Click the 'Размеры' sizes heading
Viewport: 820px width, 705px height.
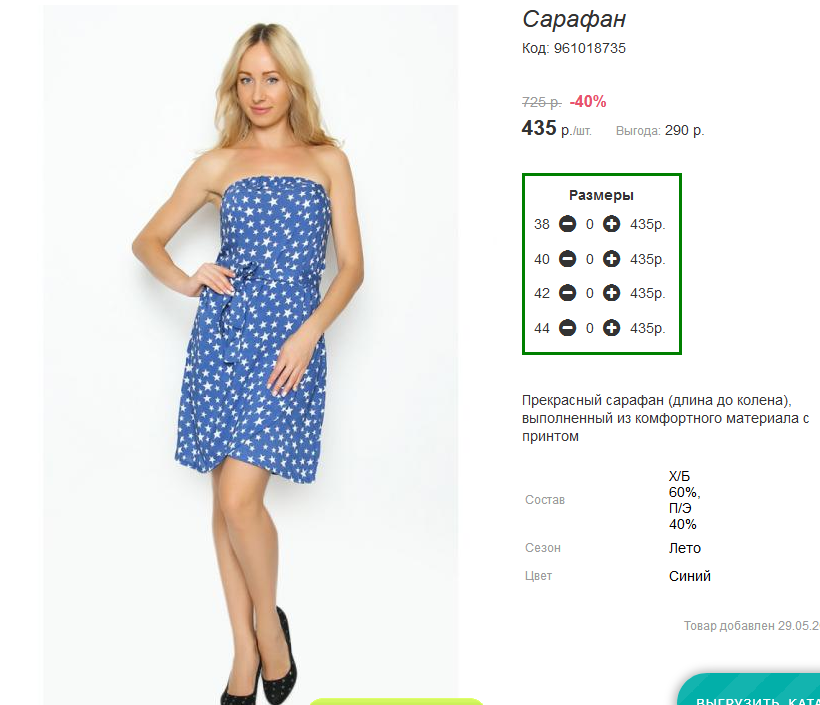coord(601,195)
